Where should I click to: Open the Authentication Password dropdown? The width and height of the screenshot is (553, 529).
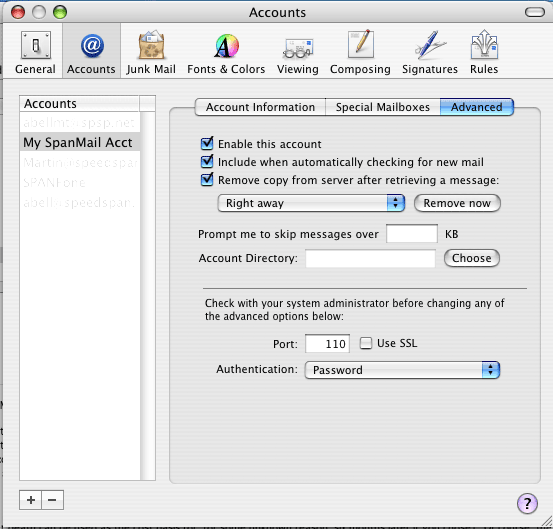[x=402, y=370]
